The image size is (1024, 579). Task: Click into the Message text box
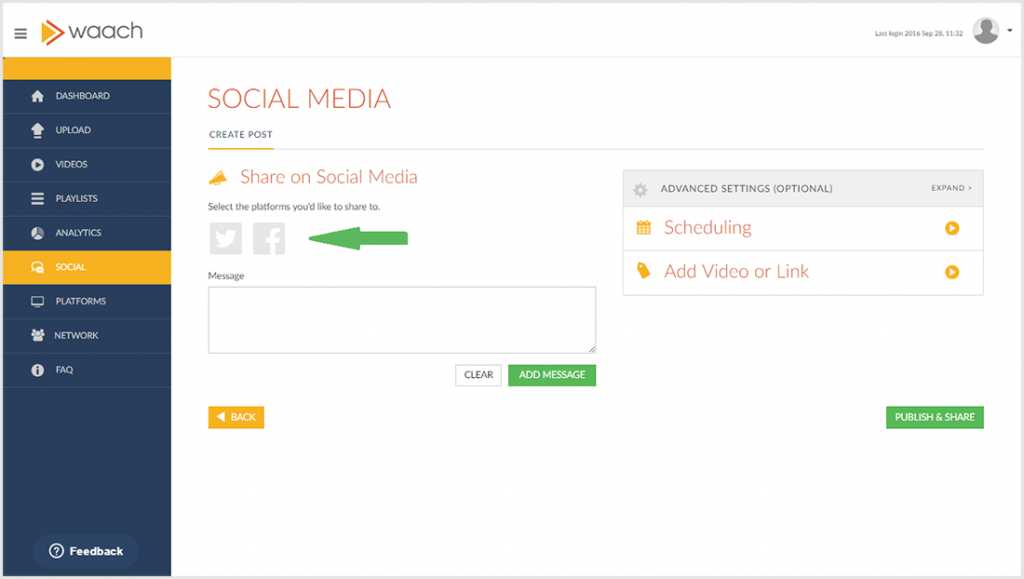[x=402, y=320]
